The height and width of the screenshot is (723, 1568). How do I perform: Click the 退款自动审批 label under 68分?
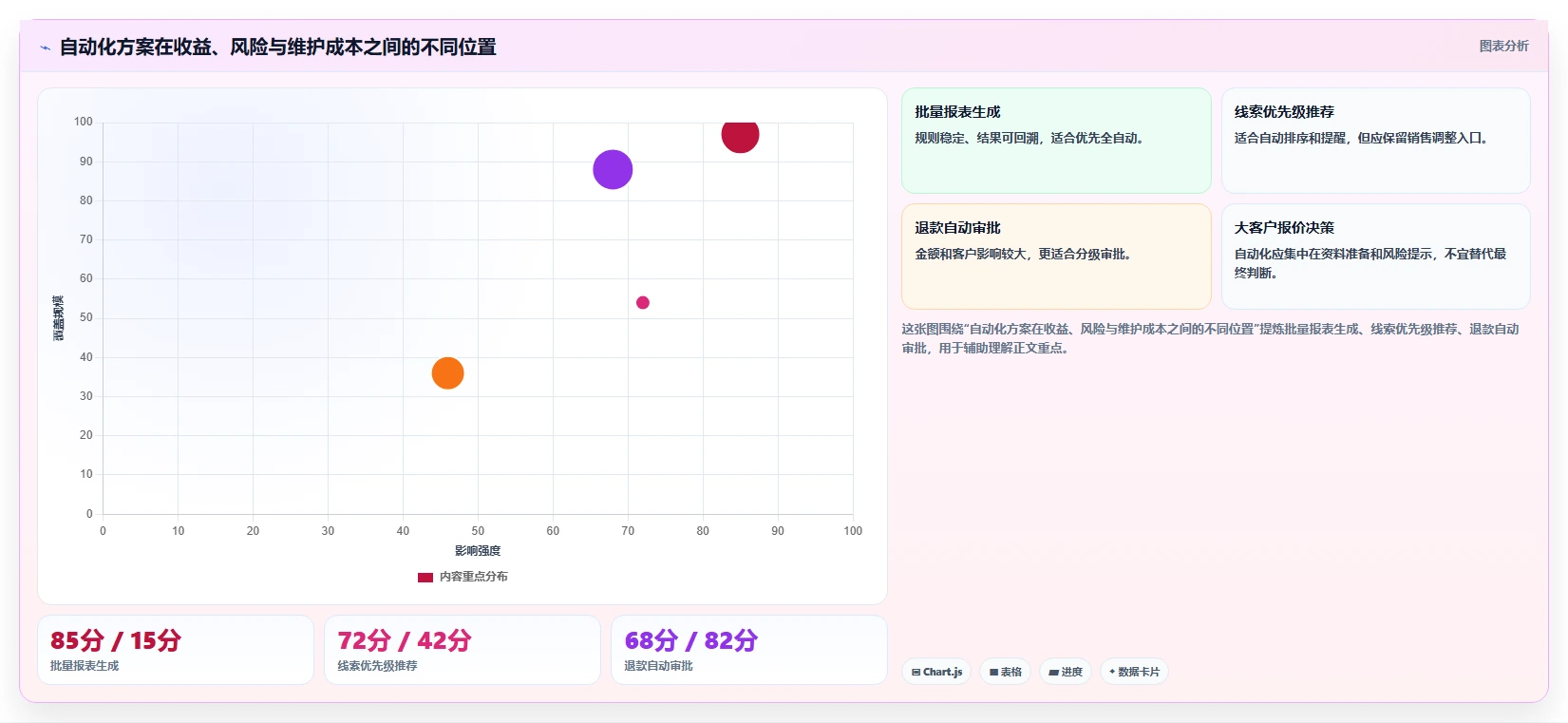pos(658,666)
